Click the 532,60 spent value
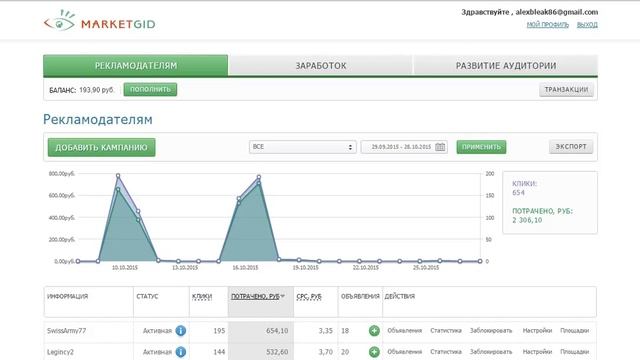This screenshot has height=360, width=640. [x=277, y=352]
